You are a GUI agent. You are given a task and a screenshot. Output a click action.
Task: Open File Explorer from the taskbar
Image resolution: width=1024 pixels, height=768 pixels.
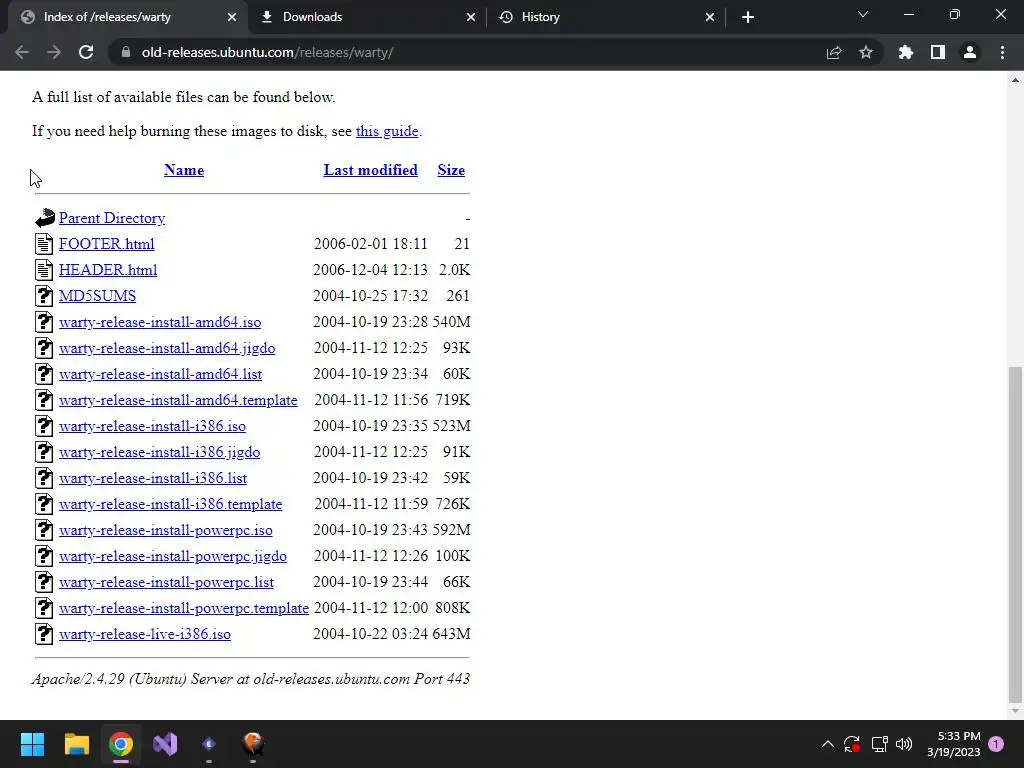[76, 744]
